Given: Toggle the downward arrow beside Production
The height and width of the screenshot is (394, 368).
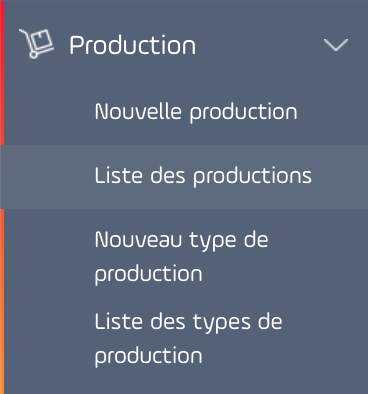Looking at the screenshot, I should (336, 45).
